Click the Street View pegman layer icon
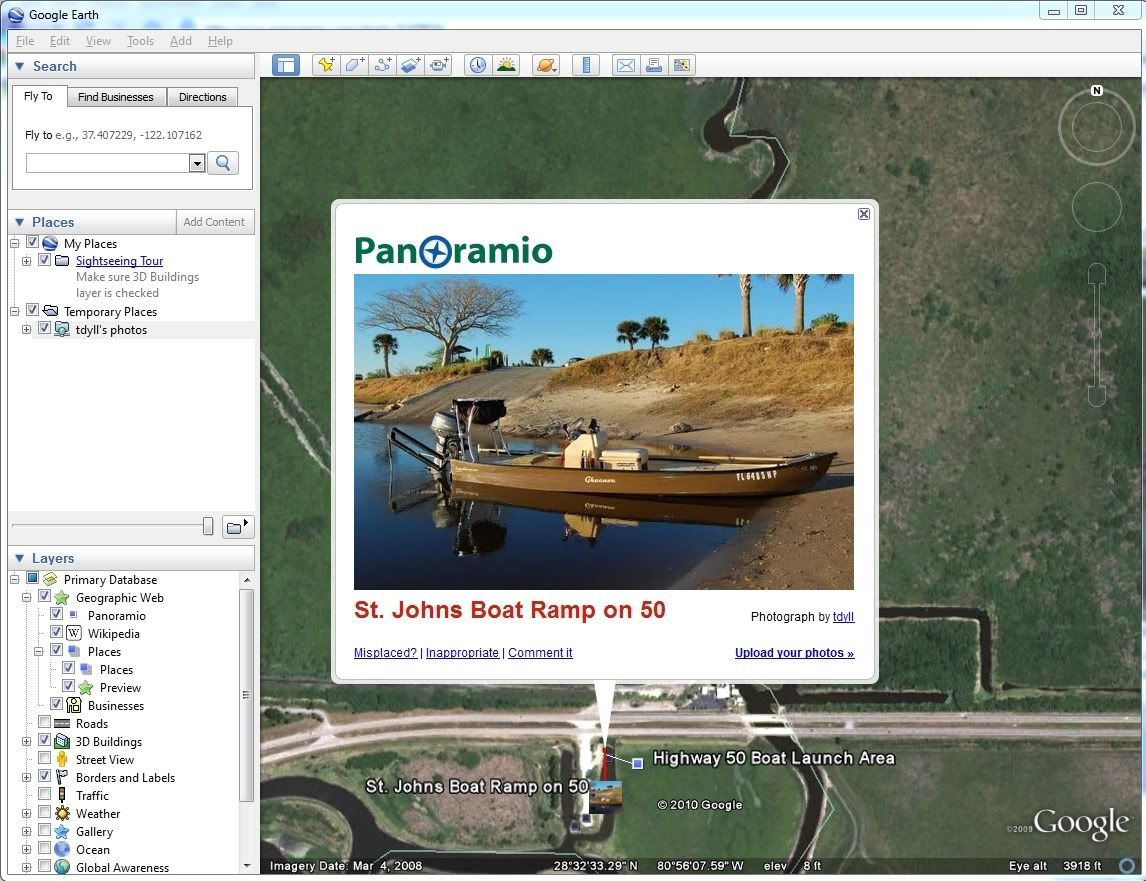This screenshot has width=1146, height=881. pyautogui.click(x=62, y=760)
